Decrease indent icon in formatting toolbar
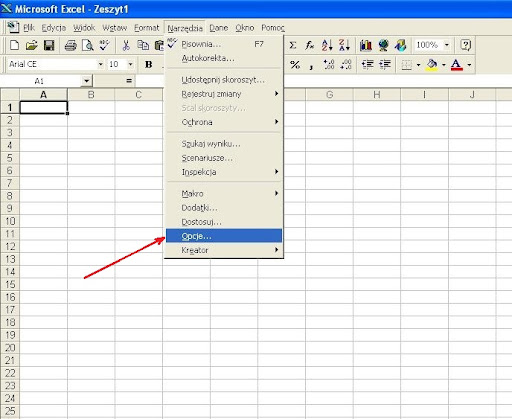This screenshot has height=419, width=512. coord(368,64)
